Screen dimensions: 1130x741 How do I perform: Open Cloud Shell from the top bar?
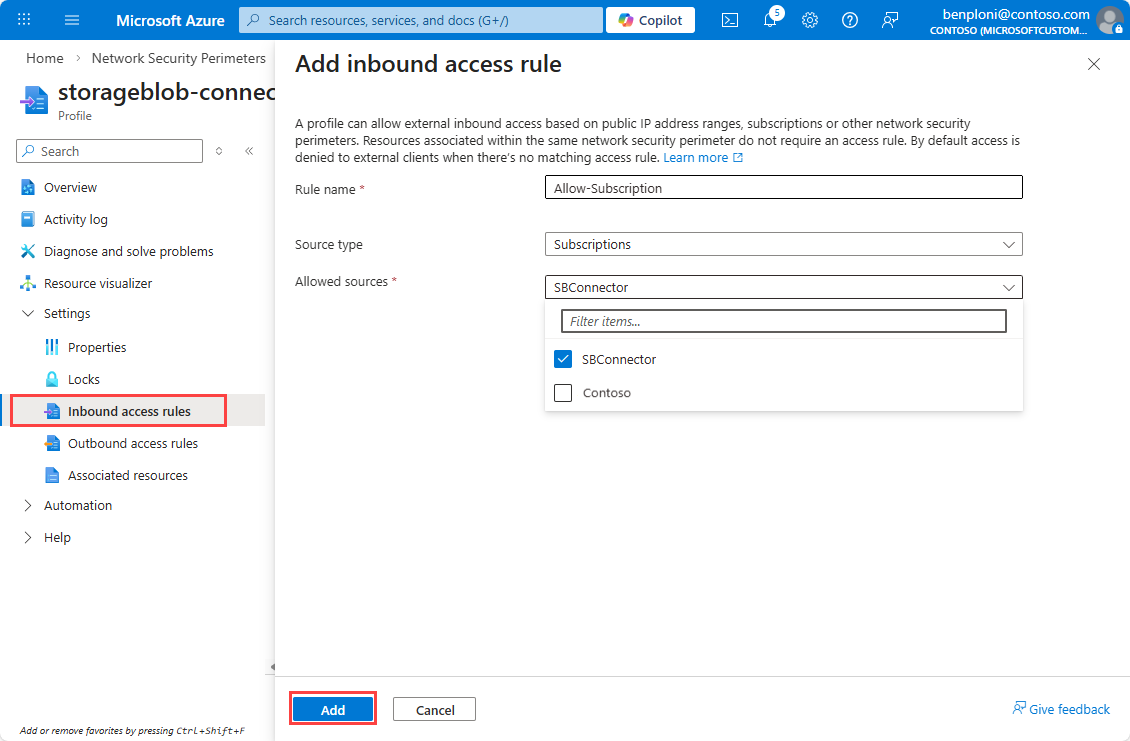(x=730, y=20)
